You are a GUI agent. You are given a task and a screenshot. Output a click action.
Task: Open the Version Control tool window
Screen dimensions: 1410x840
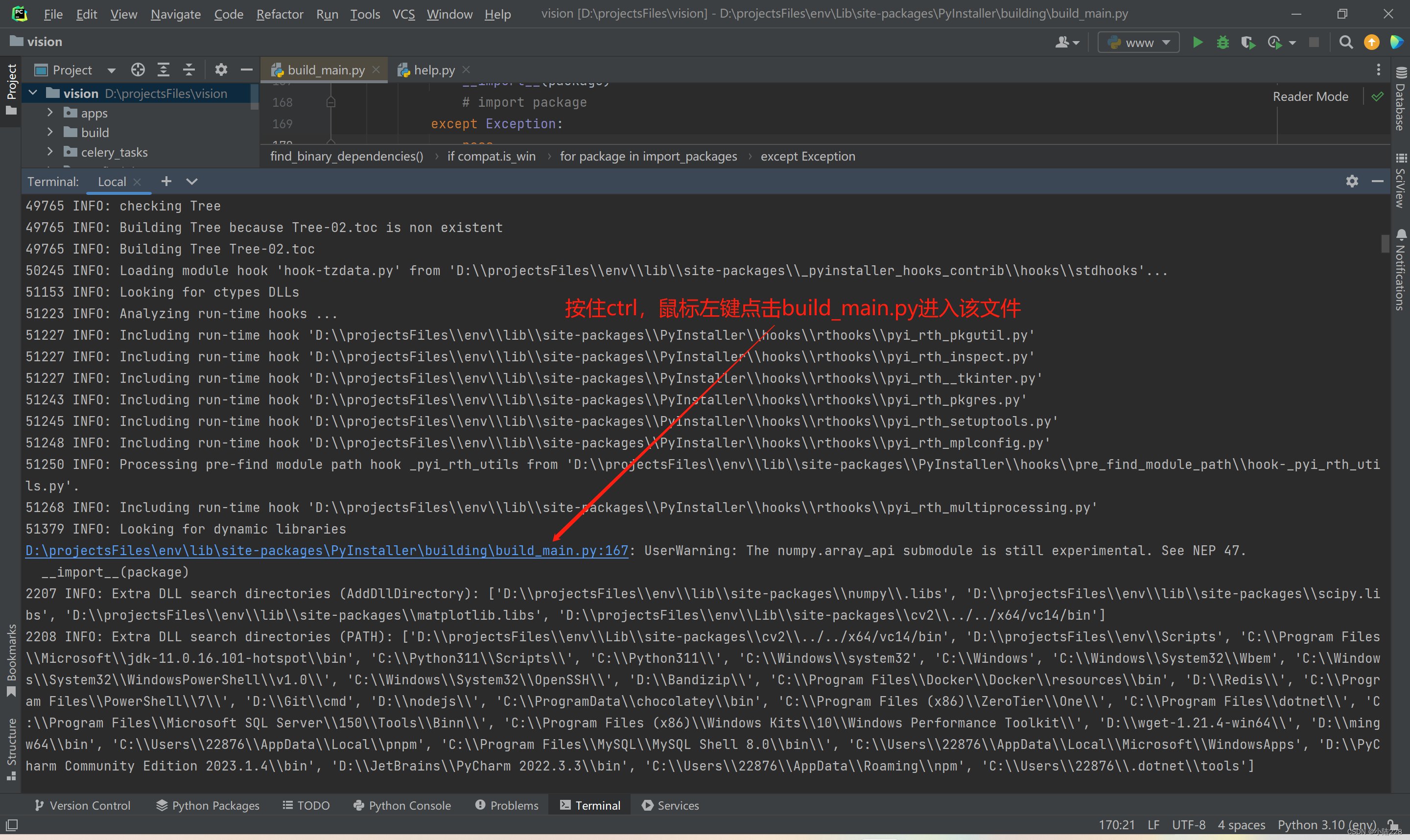coord(83,805)
